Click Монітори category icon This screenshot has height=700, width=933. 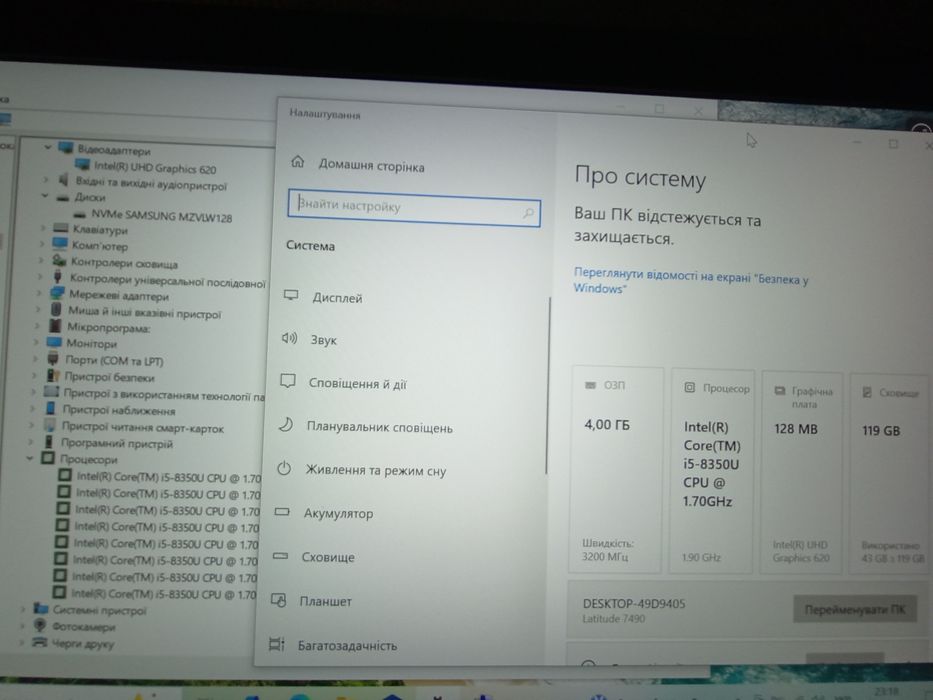coord(54,342)
